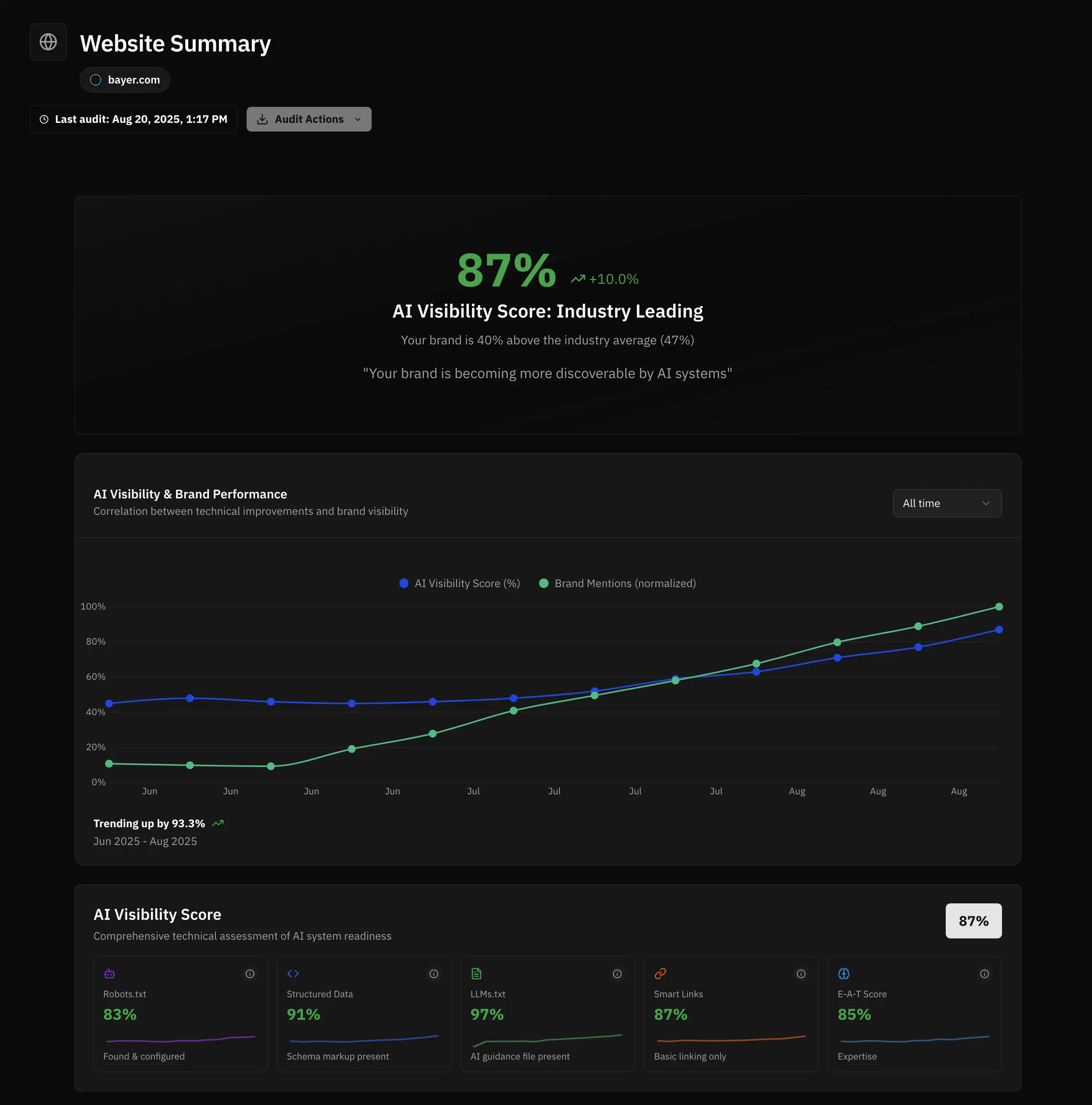Click the Smart Links sparkline chart

pos(732,1039)
